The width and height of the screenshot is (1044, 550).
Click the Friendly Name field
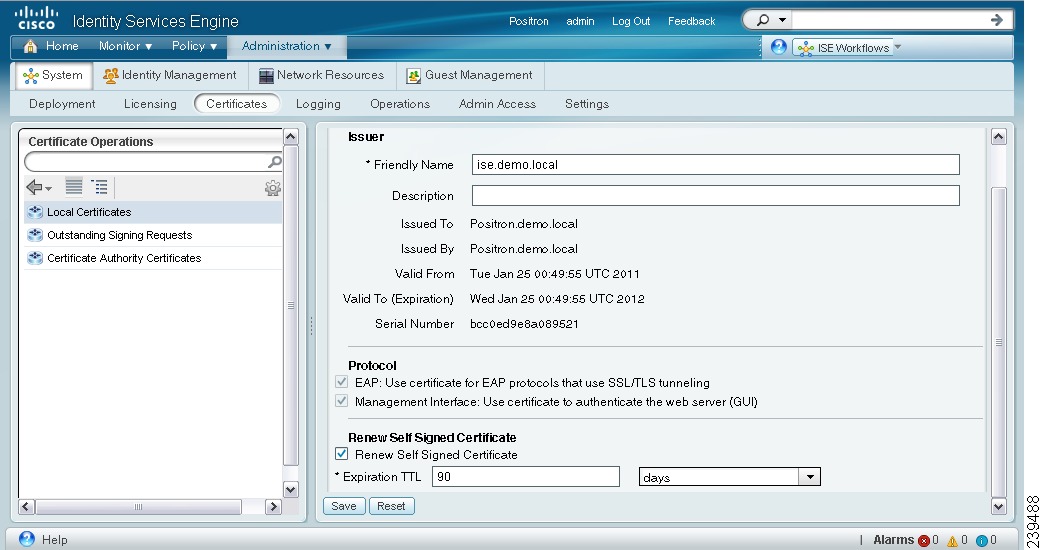[716, 164]
